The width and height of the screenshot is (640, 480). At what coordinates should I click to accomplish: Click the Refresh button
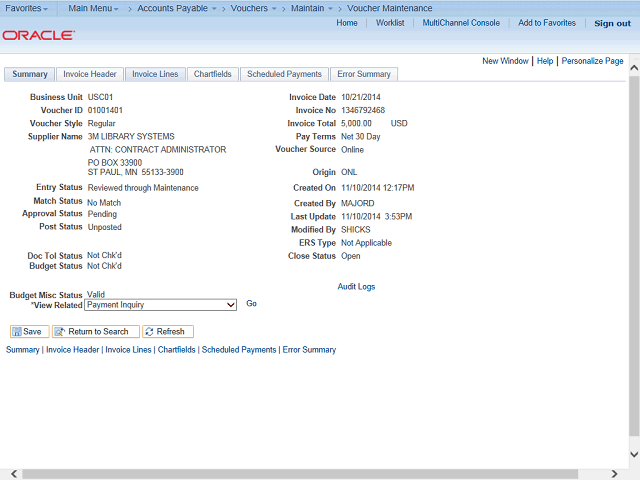(x=168, y=331)
